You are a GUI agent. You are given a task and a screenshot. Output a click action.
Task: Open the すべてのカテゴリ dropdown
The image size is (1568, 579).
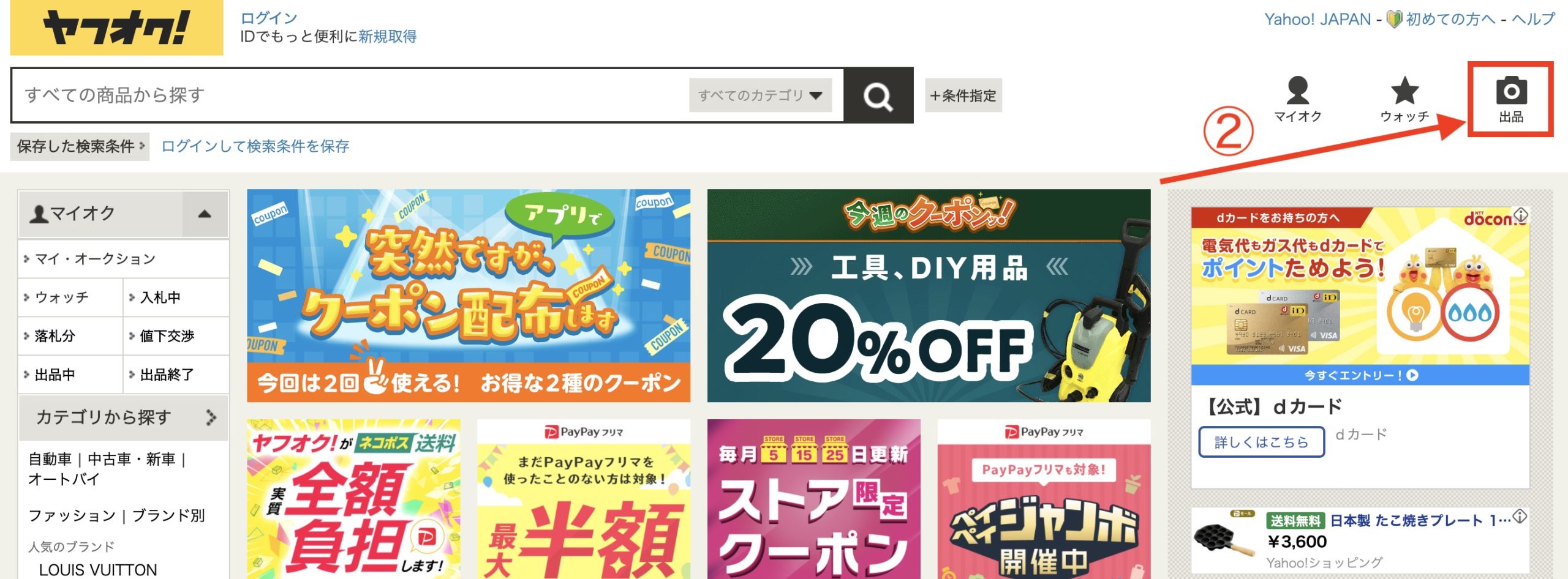pos(760,95)
